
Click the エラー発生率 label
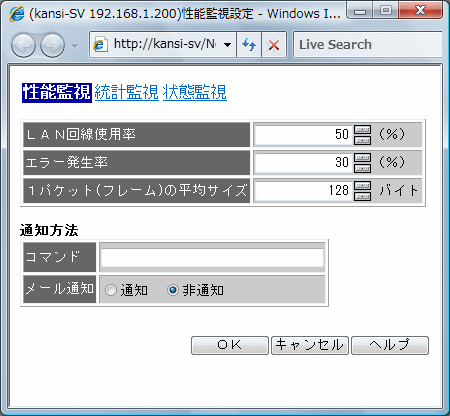[67, 163]
